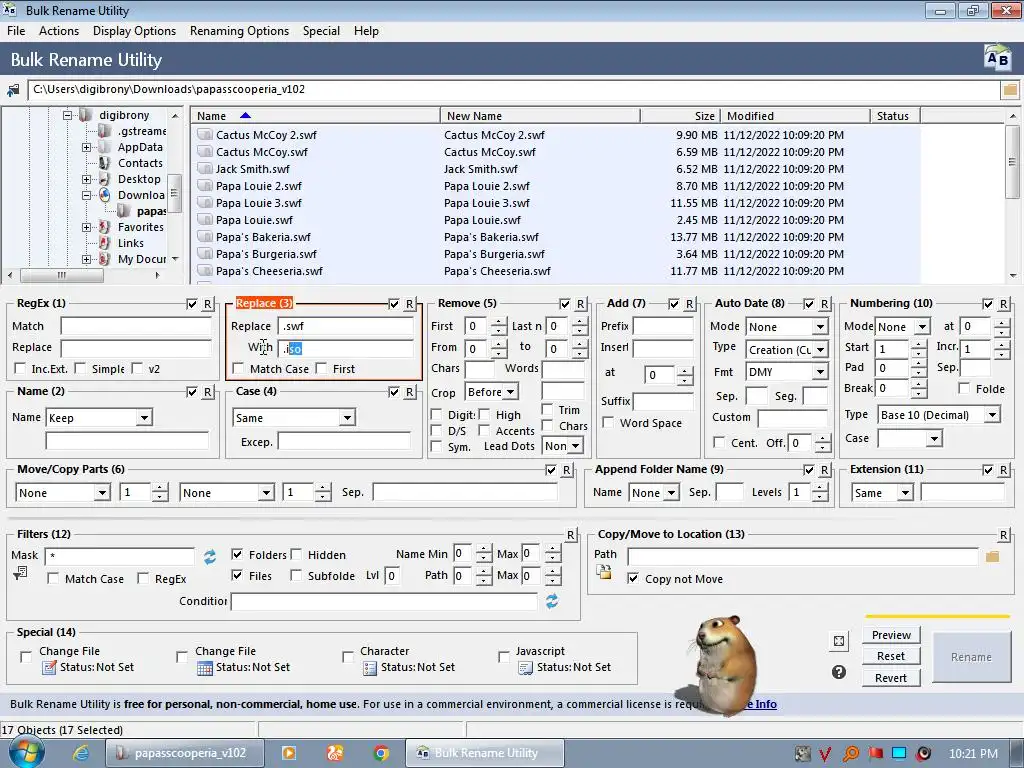Click the R reset button in RegEx (1)
Screen dimensions: 1024x768
[x=207, y=304]
